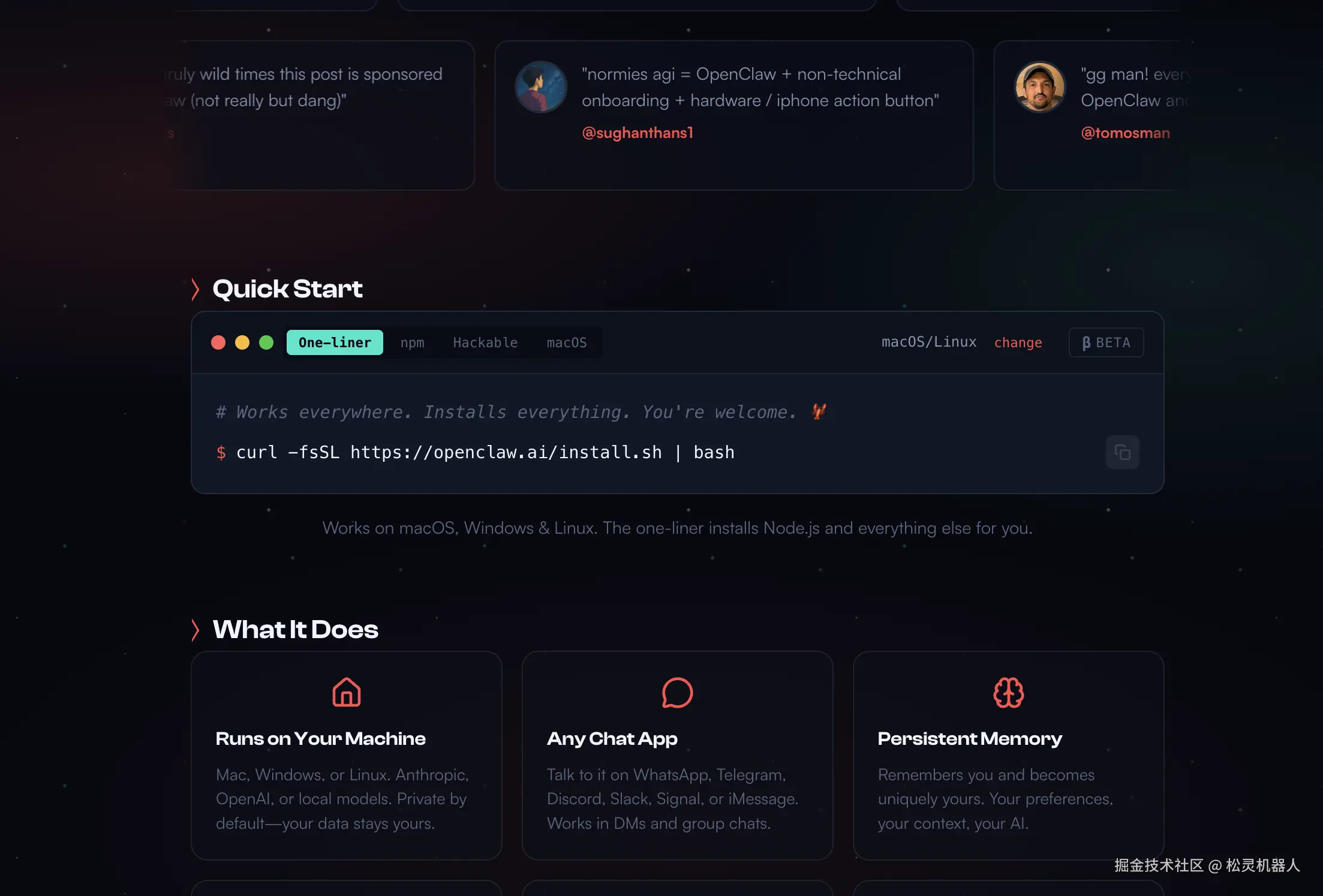This screenshot has width=1323, height=896.
Task: Click the change platform link
Action: coord(1018,342)
